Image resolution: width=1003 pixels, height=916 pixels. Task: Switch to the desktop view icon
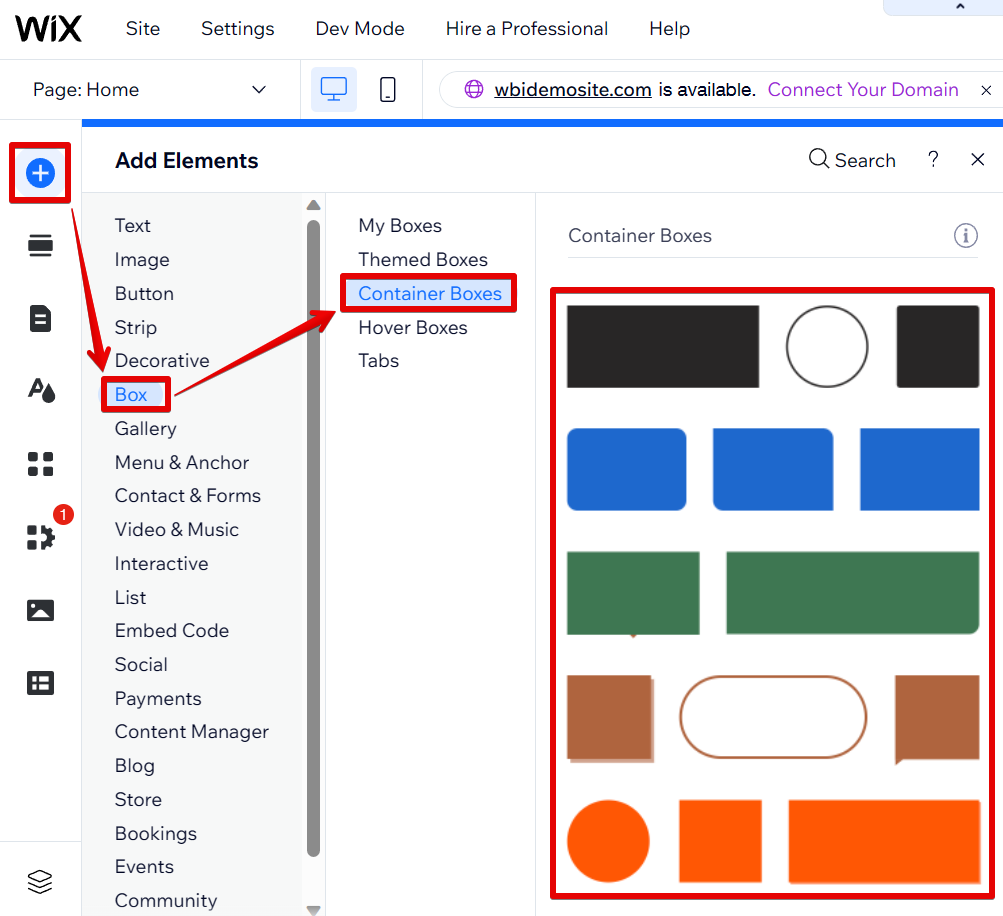click(333, 90)
